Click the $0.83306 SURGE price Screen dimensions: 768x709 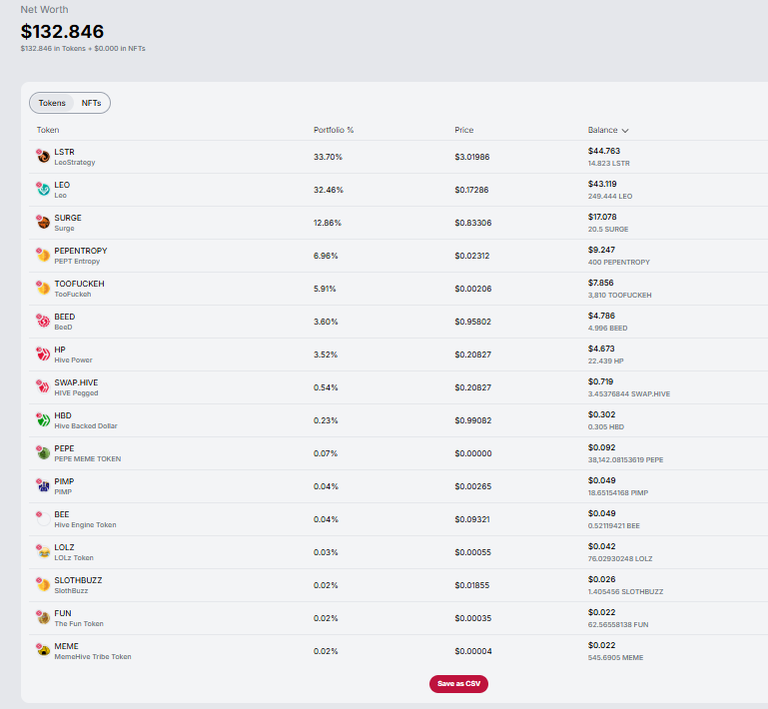(473, 222)
